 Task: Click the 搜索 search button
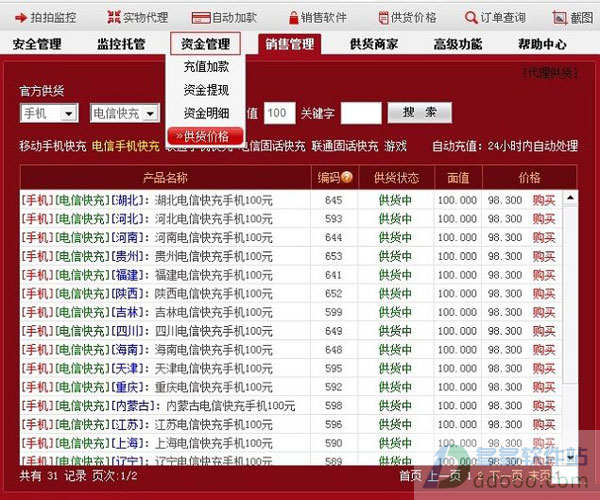(419, 112)
